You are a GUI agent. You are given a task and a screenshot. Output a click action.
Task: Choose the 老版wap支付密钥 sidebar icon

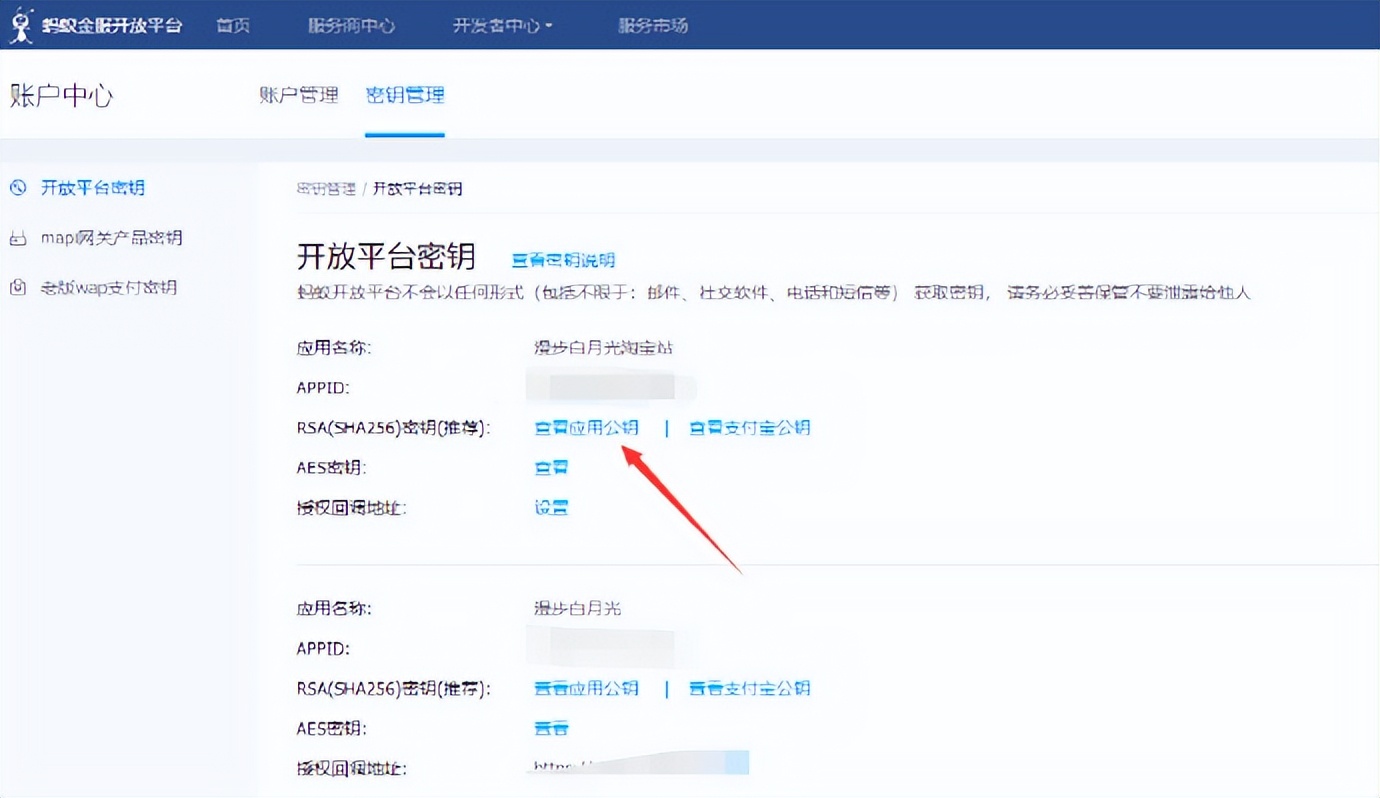[18, 288]
